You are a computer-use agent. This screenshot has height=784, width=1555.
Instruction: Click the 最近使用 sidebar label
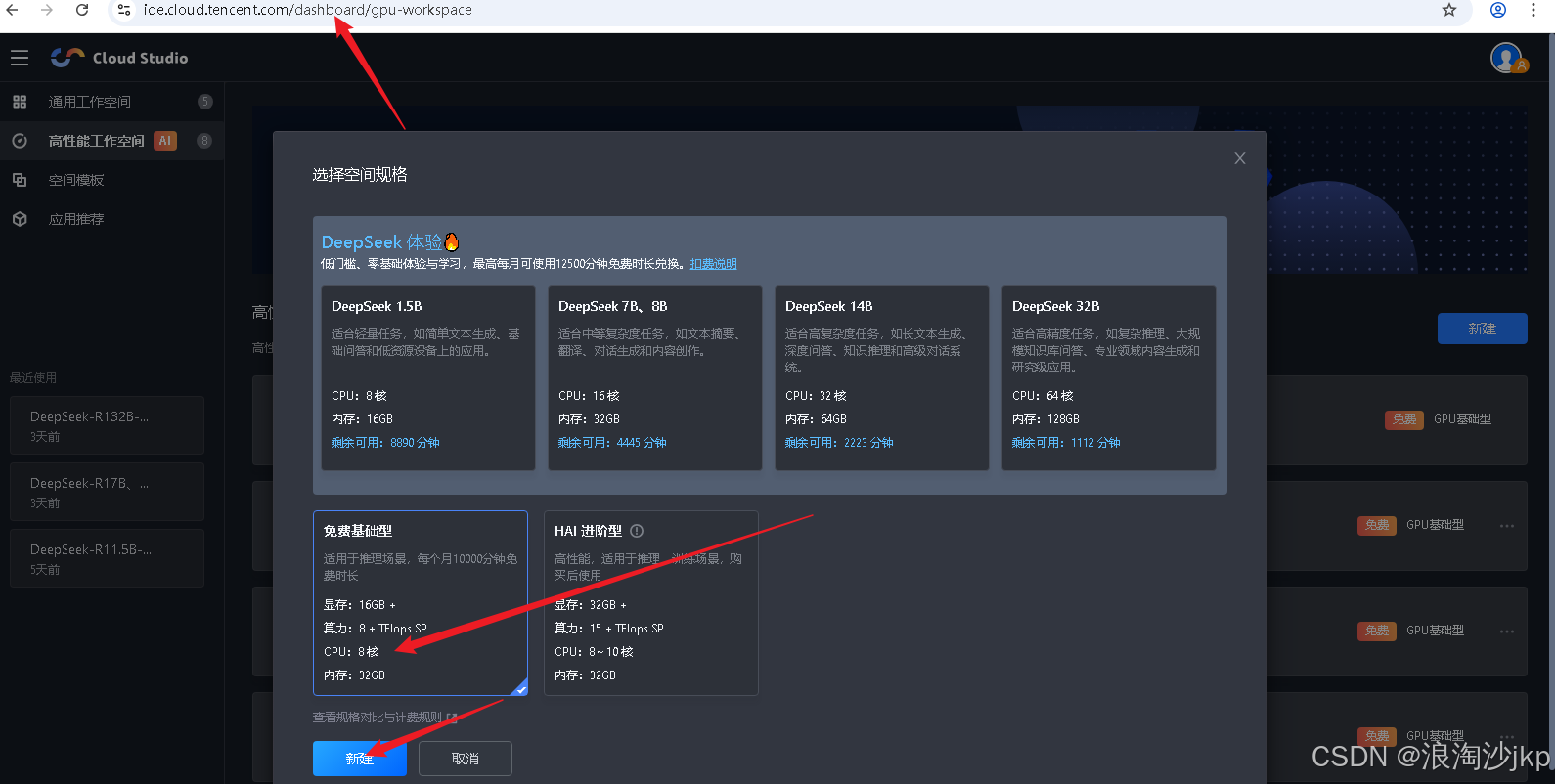tap(33, 377)
